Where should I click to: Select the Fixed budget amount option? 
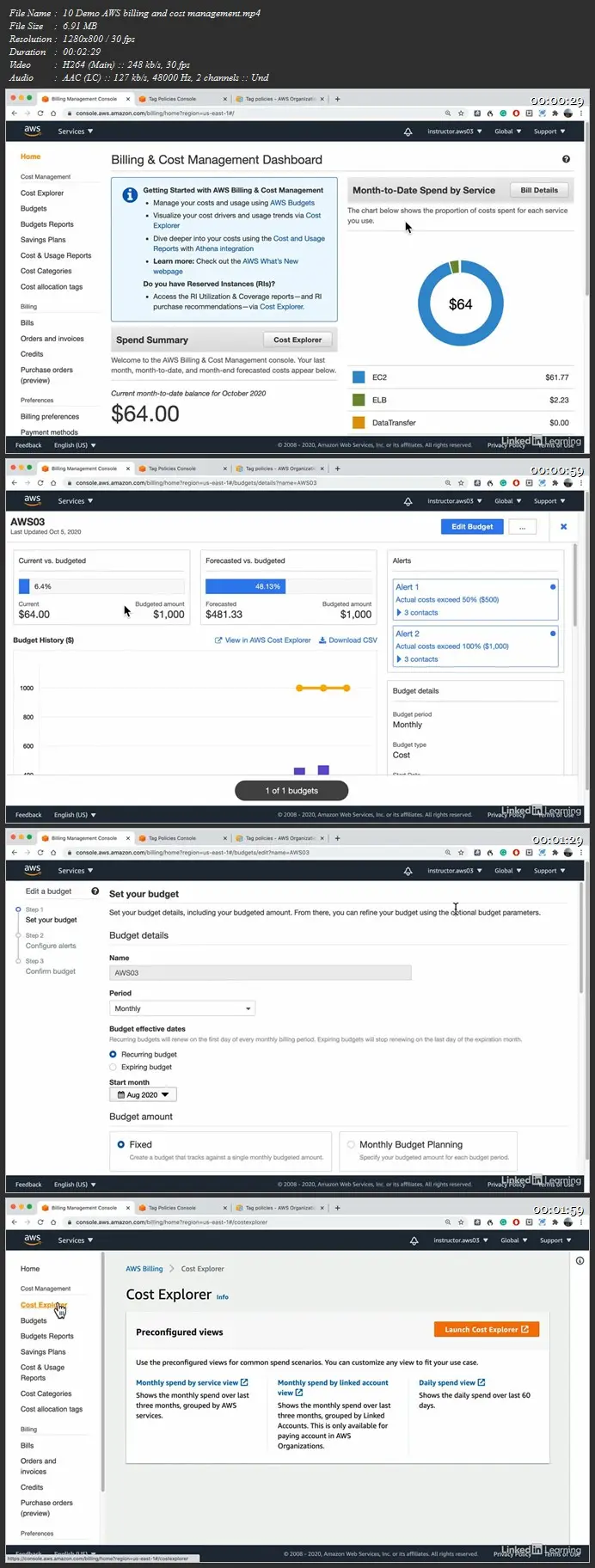click(120, 1144)
